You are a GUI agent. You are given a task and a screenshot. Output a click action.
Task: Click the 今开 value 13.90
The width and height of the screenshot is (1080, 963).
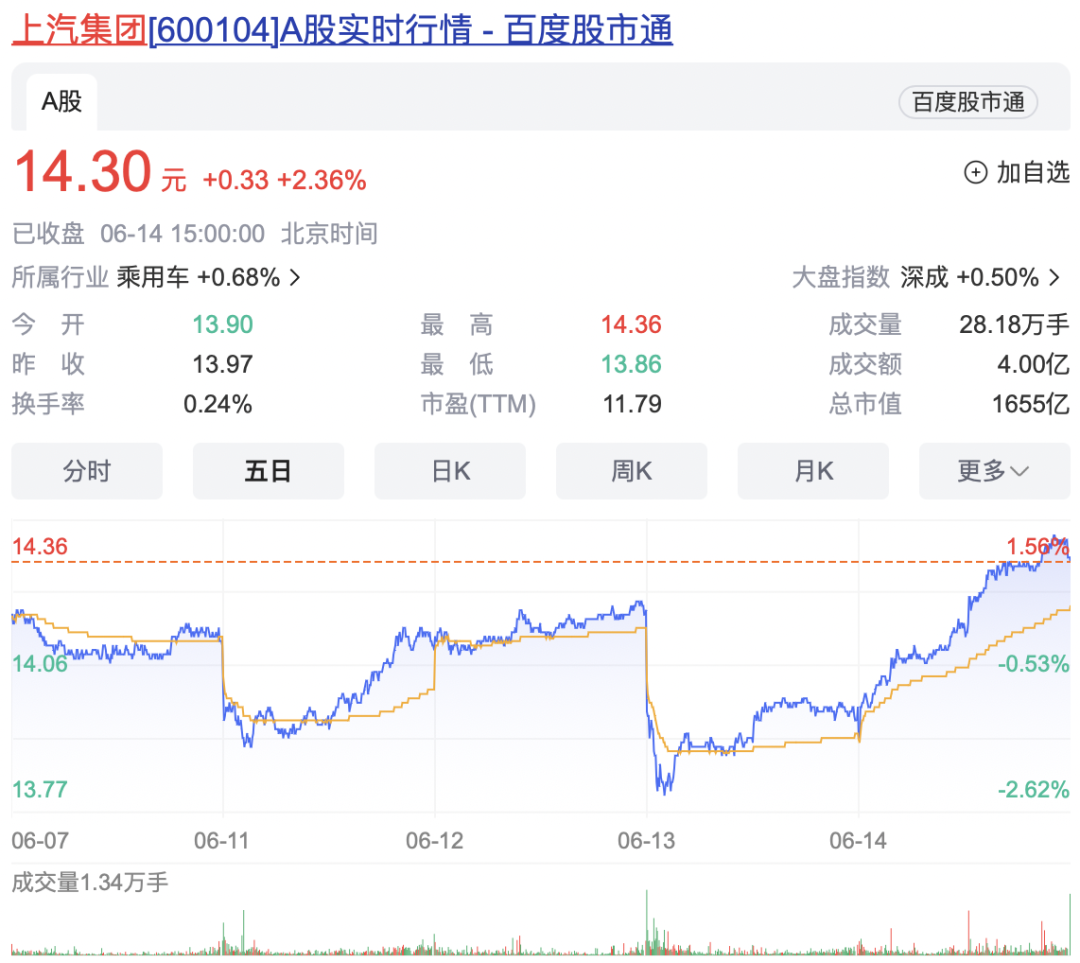click(x=222, y=324)
